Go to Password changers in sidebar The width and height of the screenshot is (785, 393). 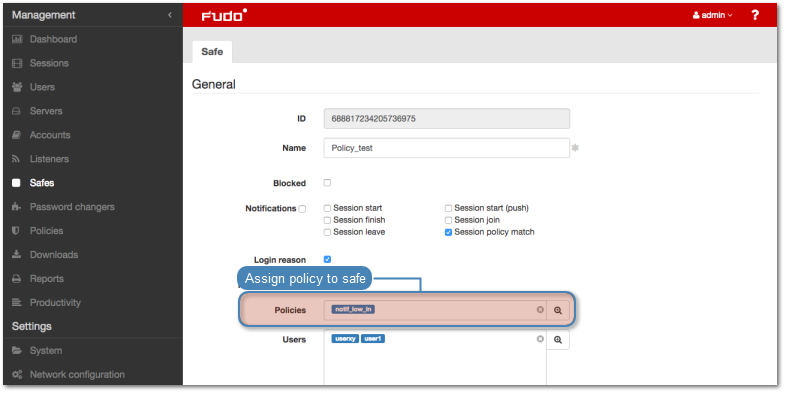pyautogui.click(x=72, y=207)
